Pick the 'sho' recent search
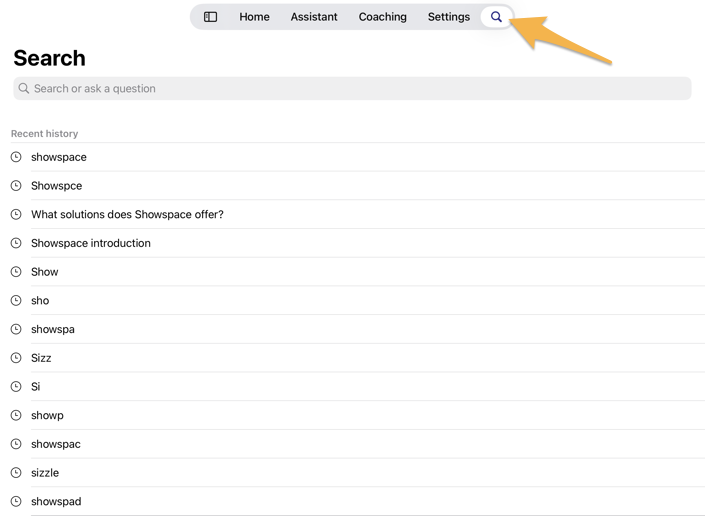The image size is (705, 516). [357, 301]
